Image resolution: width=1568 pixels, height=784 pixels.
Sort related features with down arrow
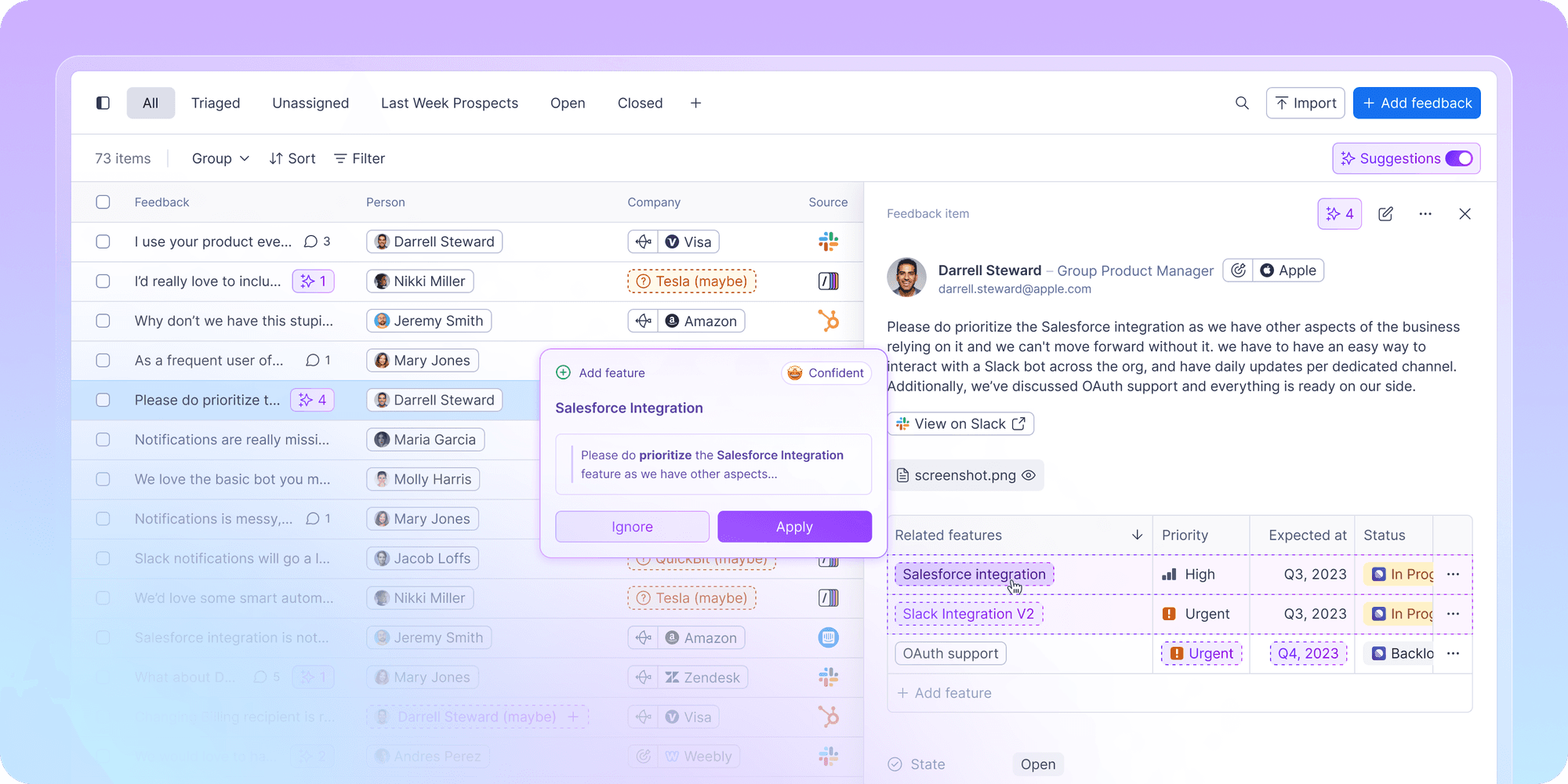[x=1137, y=535]
